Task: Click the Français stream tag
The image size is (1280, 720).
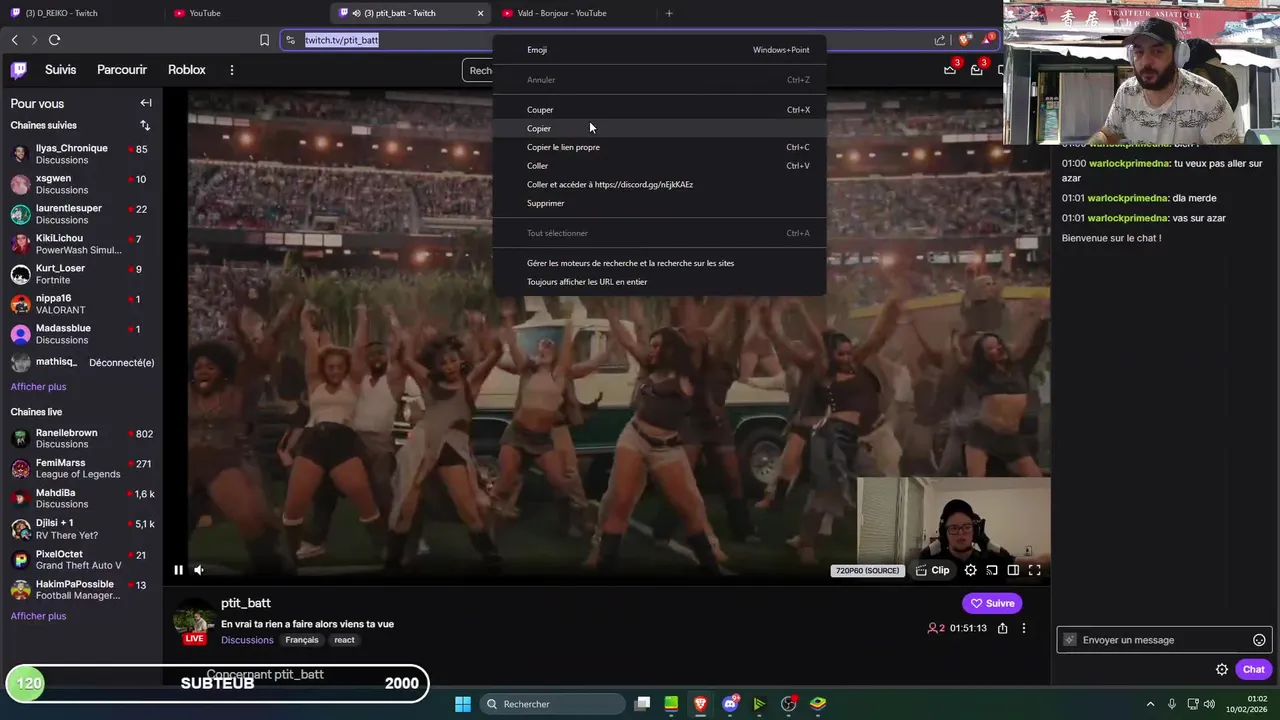Action: tap(302, 640)
